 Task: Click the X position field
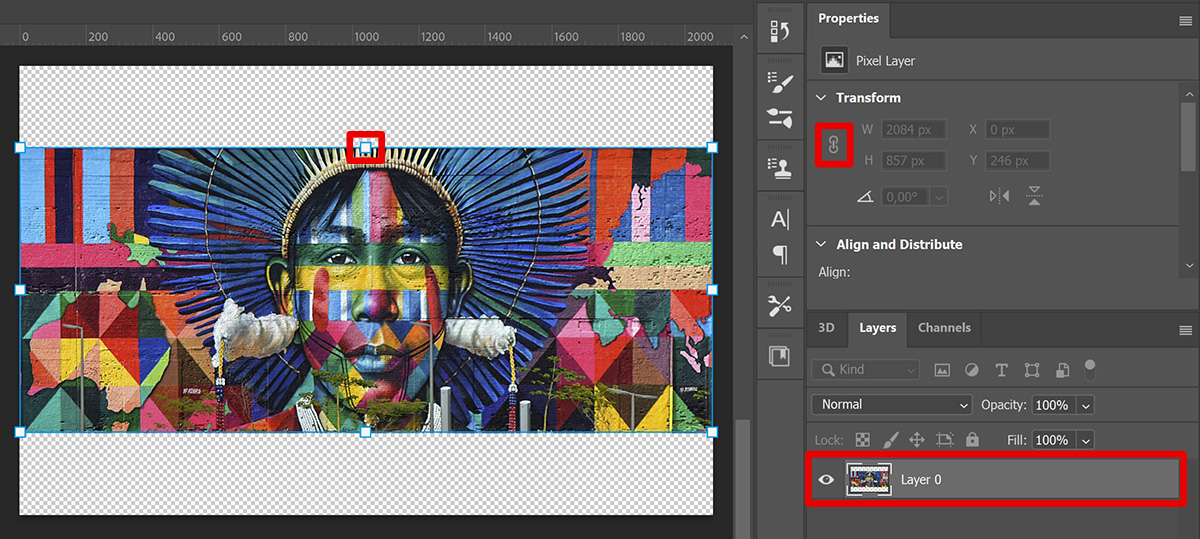[1018, 129]
